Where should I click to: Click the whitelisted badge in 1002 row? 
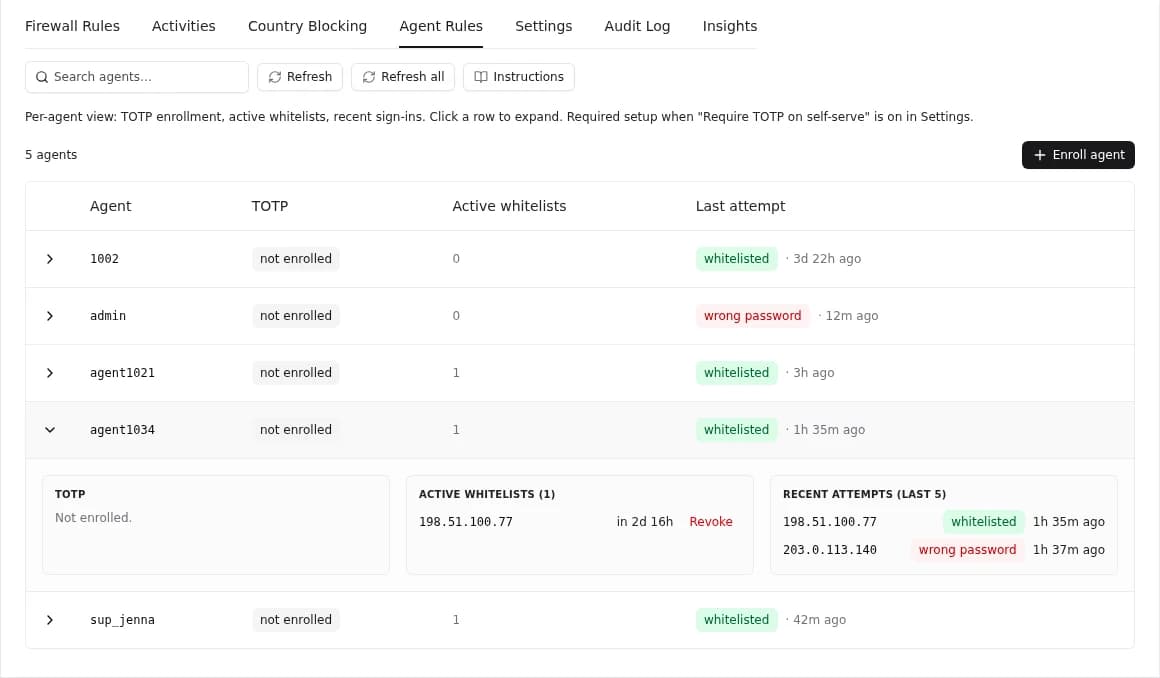[736, 259]
